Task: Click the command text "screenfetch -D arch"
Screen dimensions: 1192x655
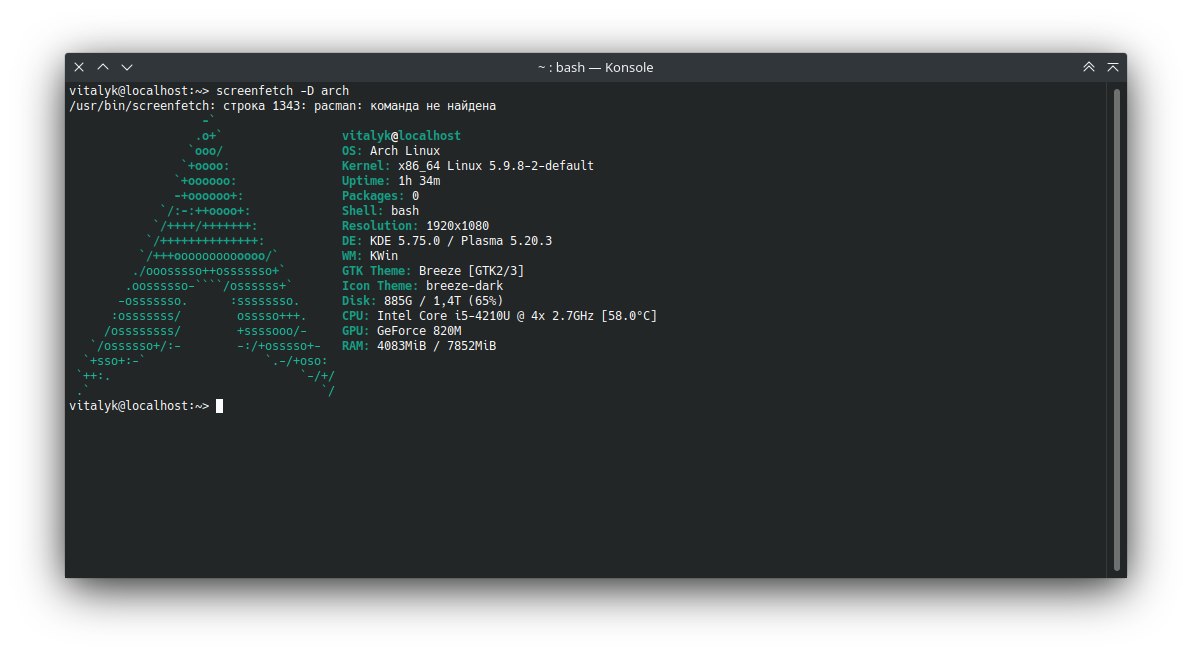Action: 282,90
